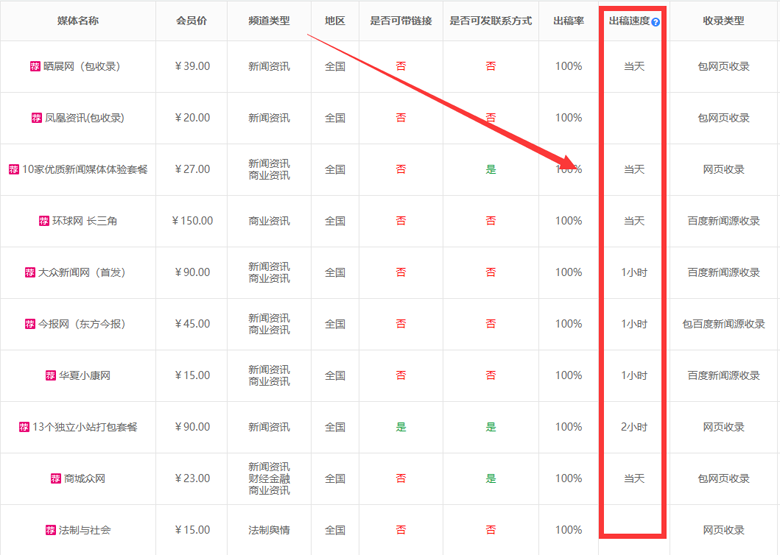780x555 pixels.
Task: Click the 出稿率 column header
Action: tap(568, 21)
